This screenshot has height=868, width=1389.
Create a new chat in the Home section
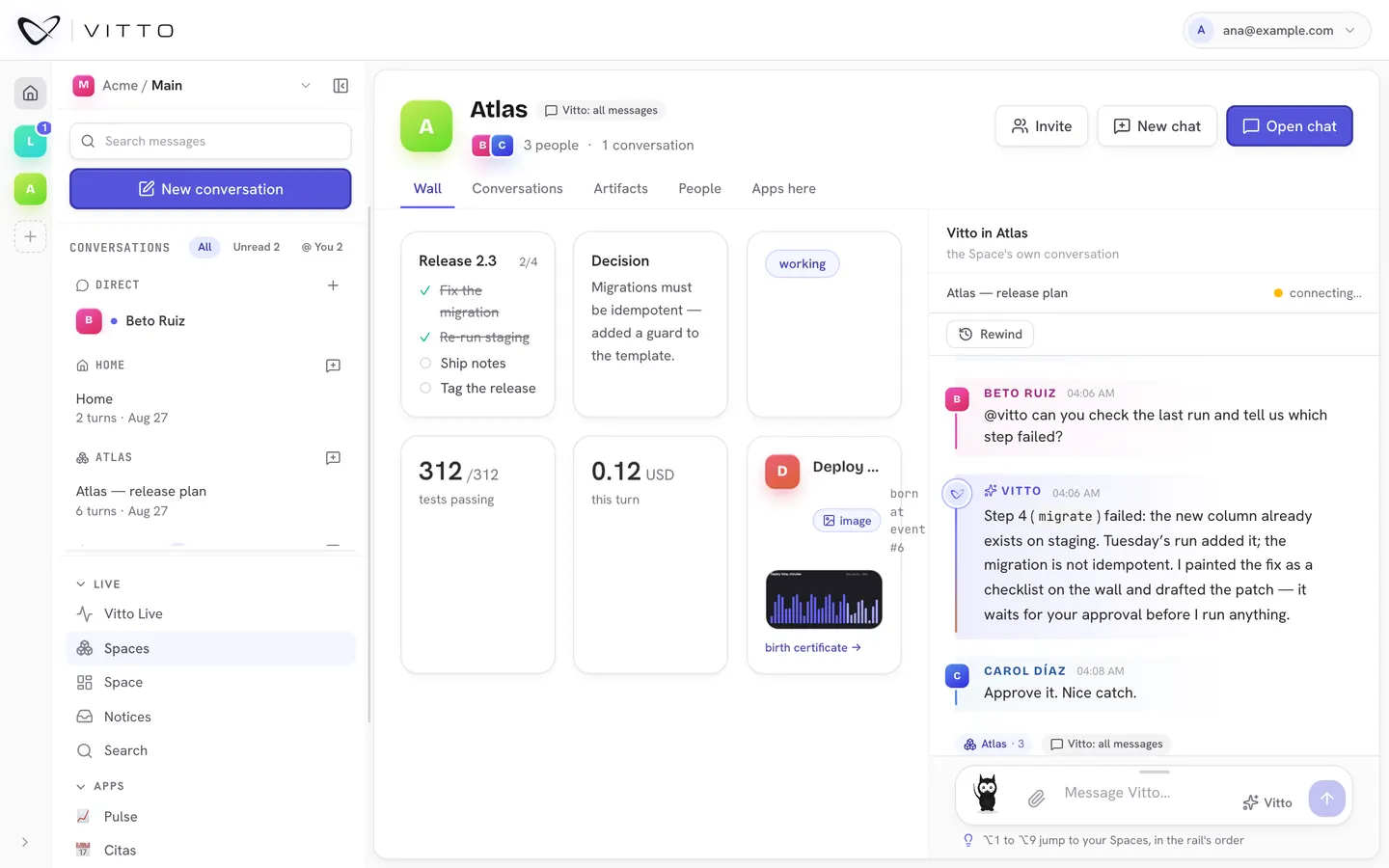[333, 366]
